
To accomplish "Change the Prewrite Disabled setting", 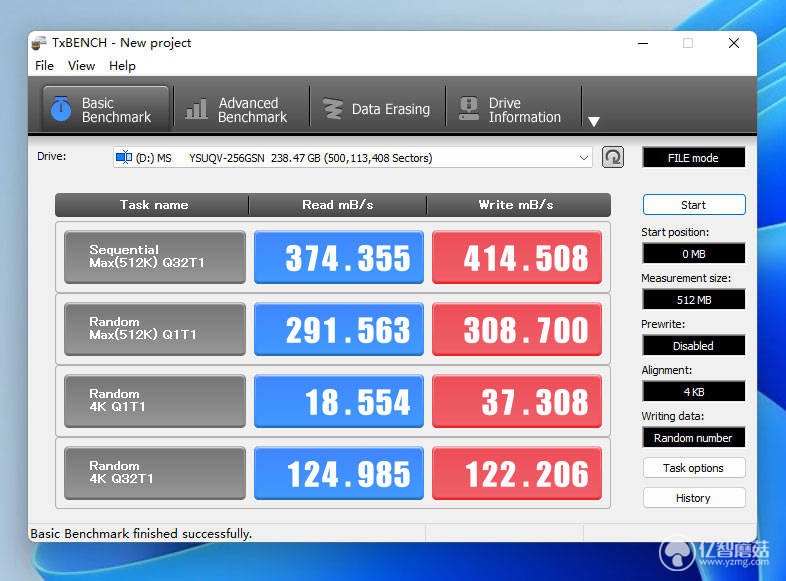I will (693, 346).
